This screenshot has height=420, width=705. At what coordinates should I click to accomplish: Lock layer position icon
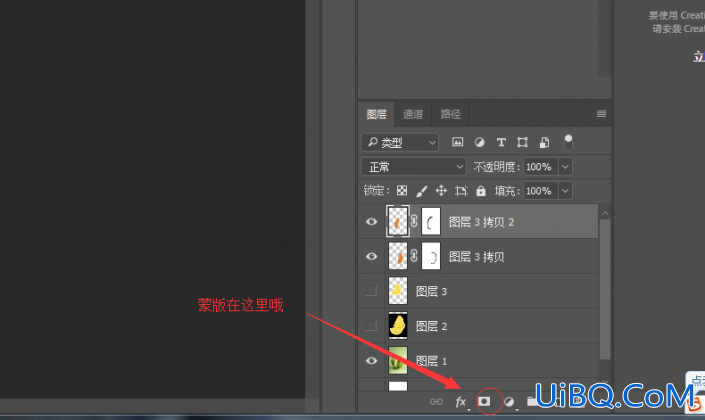coord(441,191)
